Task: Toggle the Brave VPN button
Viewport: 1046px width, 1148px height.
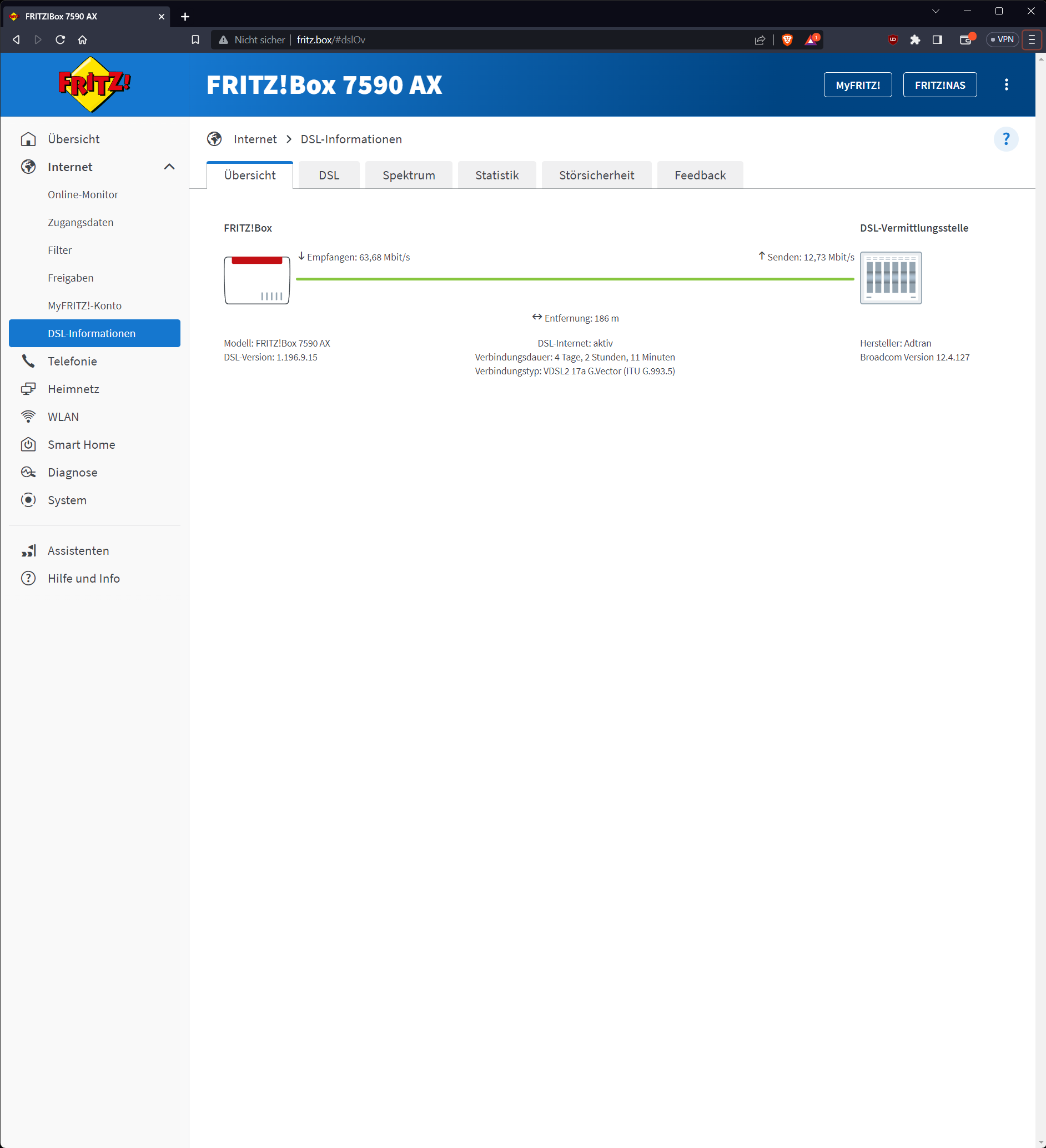Action: [x=1002, y=40]
